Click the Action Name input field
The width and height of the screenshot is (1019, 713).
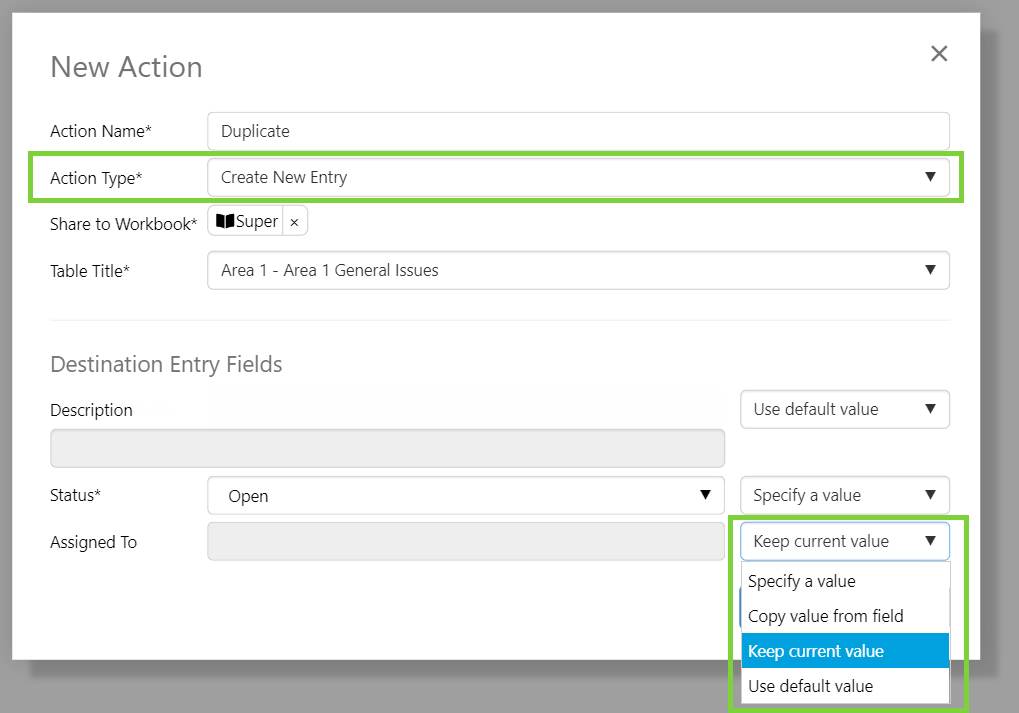[578, 131]
